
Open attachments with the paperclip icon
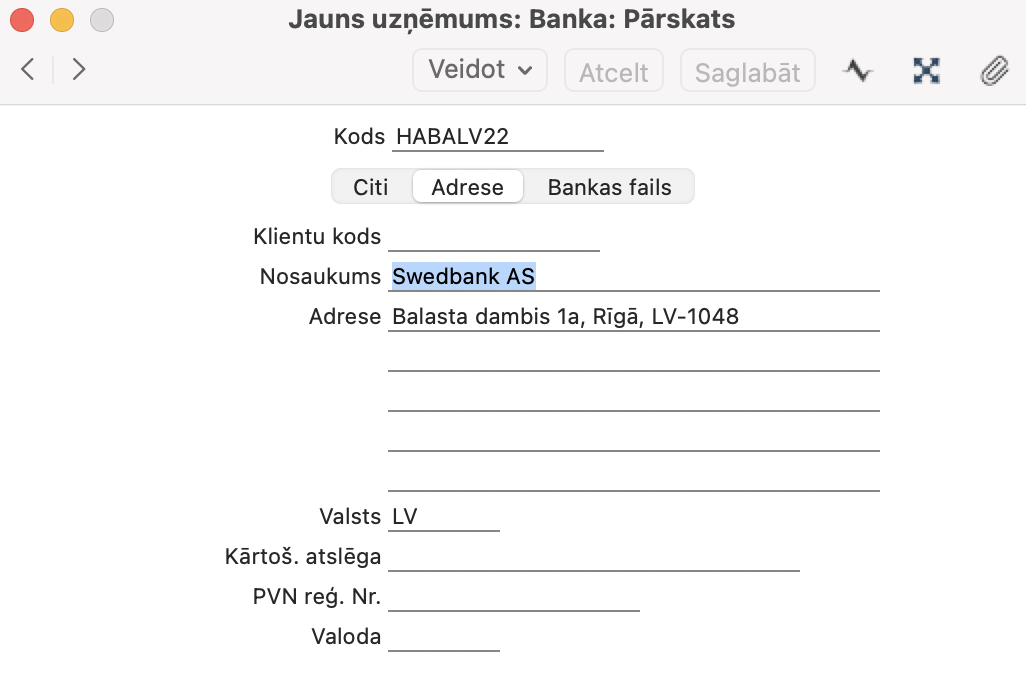click(993, 70)
